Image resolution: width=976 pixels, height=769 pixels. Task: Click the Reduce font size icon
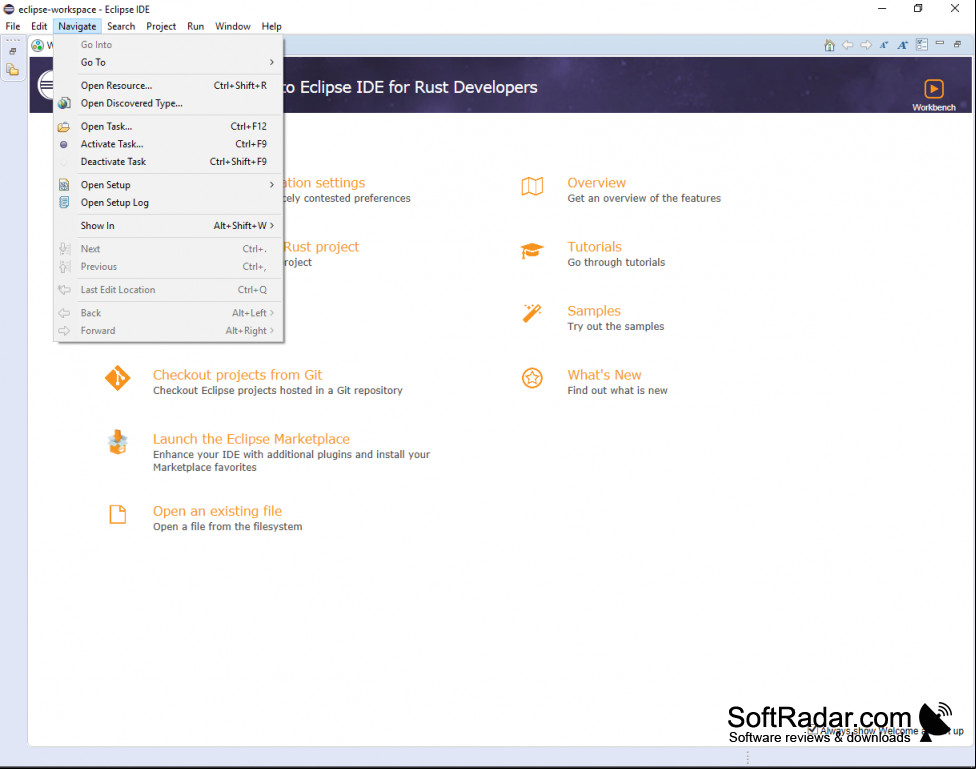point(884,45)
